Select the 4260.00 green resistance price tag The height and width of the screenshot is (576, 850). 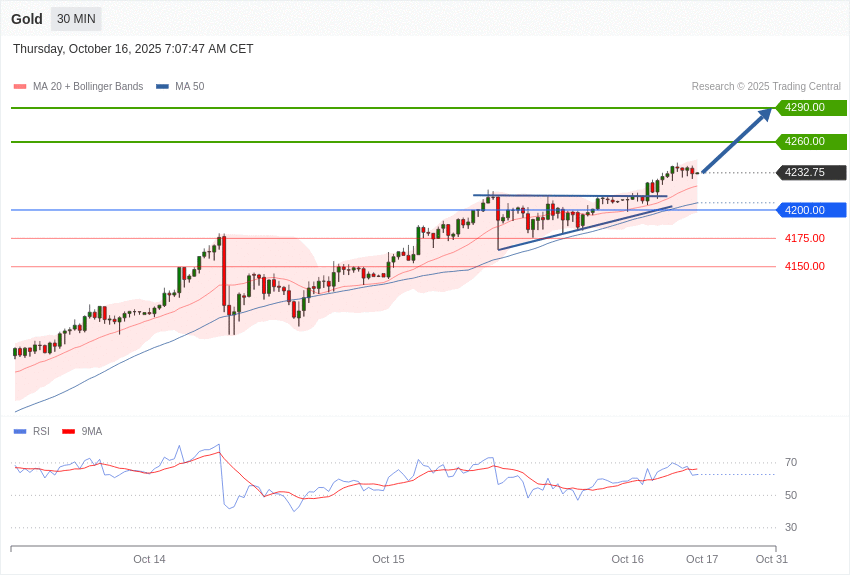tap(810, 142)
